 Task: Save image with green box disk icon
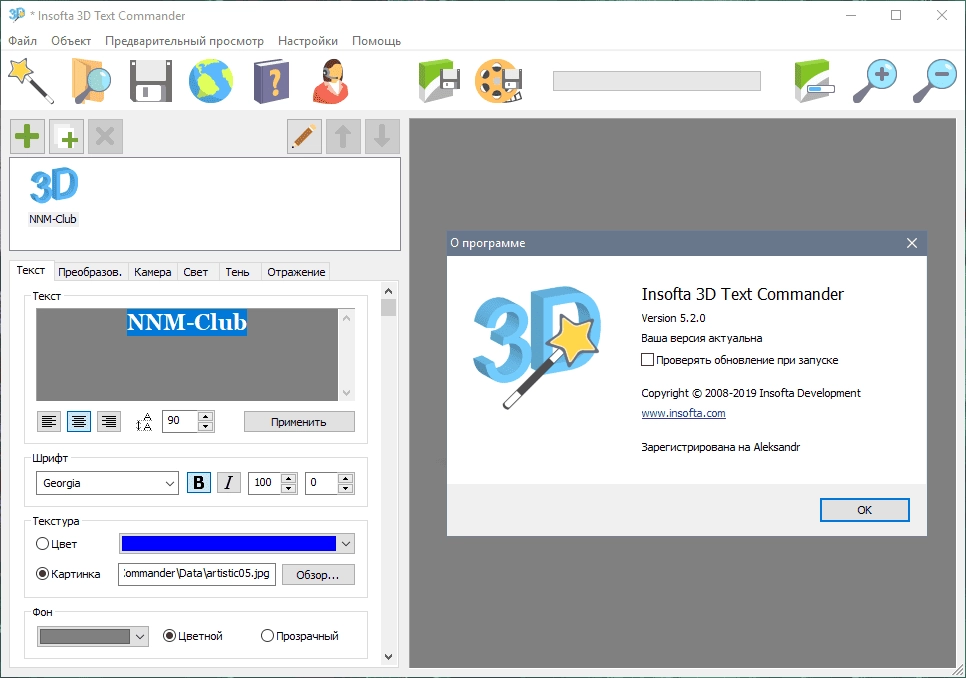pyautogui.click(x=439, y=81)
